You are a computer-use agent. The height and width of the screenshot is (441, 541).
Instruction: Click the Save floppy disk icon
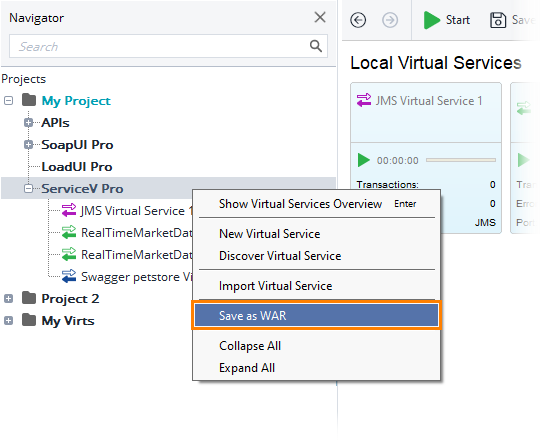pyautogui.click(x=498, y=20)
